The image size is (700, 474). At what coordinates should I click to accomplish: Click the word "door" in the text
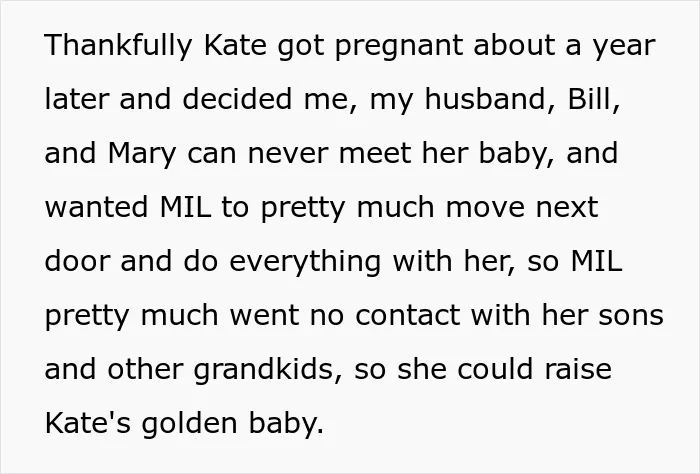click(77, 260)
